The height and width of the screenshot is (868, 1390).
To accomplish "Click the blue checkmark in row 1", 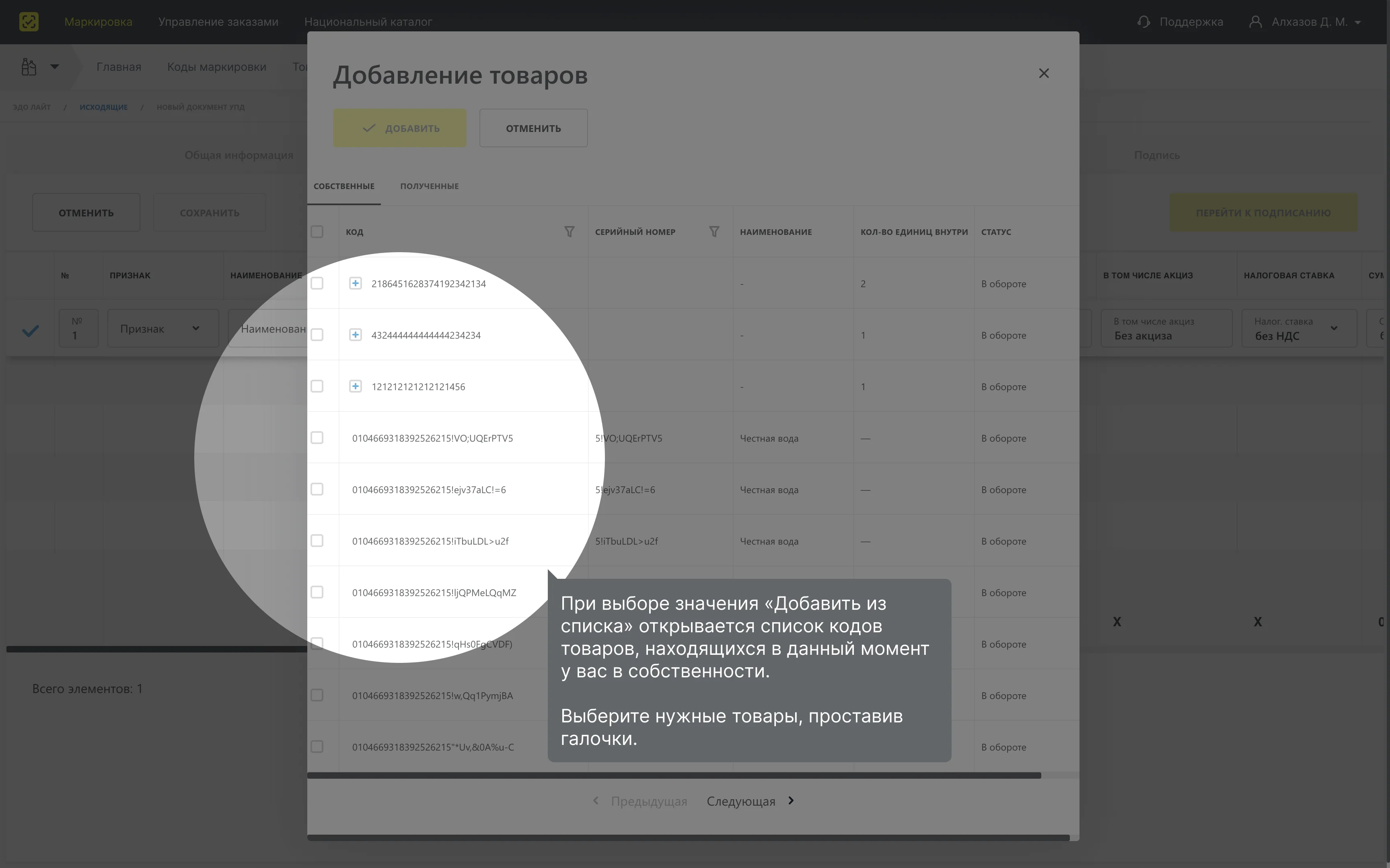I will (x=31, y=330).
